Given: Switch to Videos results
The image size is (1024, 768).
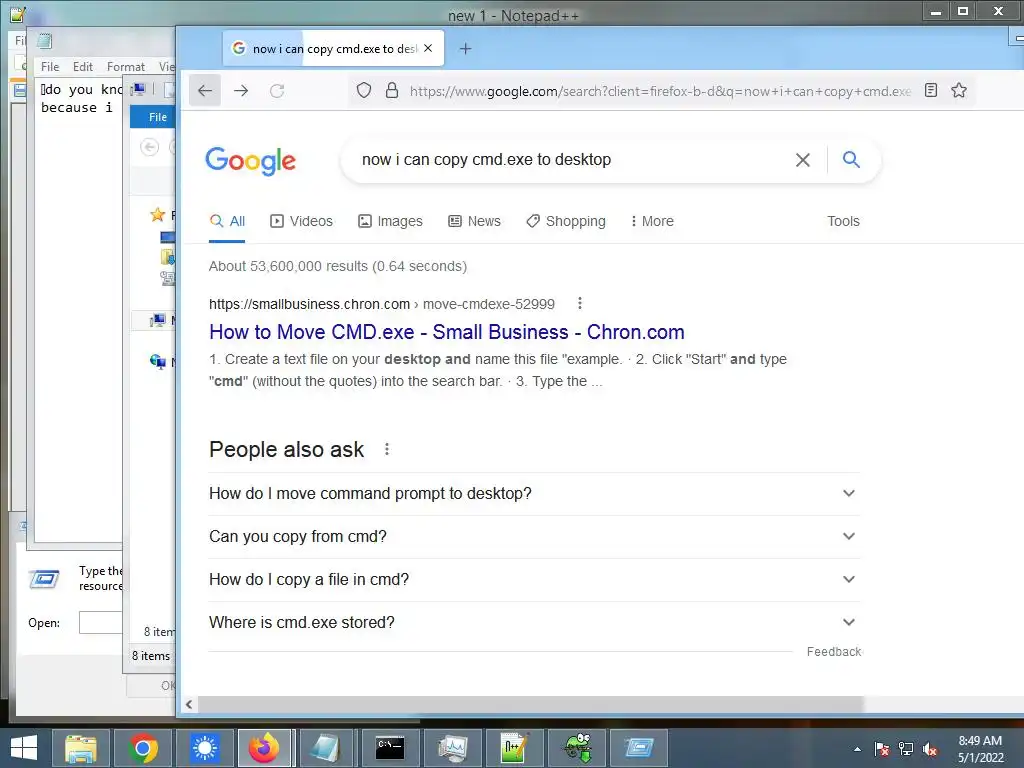Looking at the screenshot, I should coord(302,221).
